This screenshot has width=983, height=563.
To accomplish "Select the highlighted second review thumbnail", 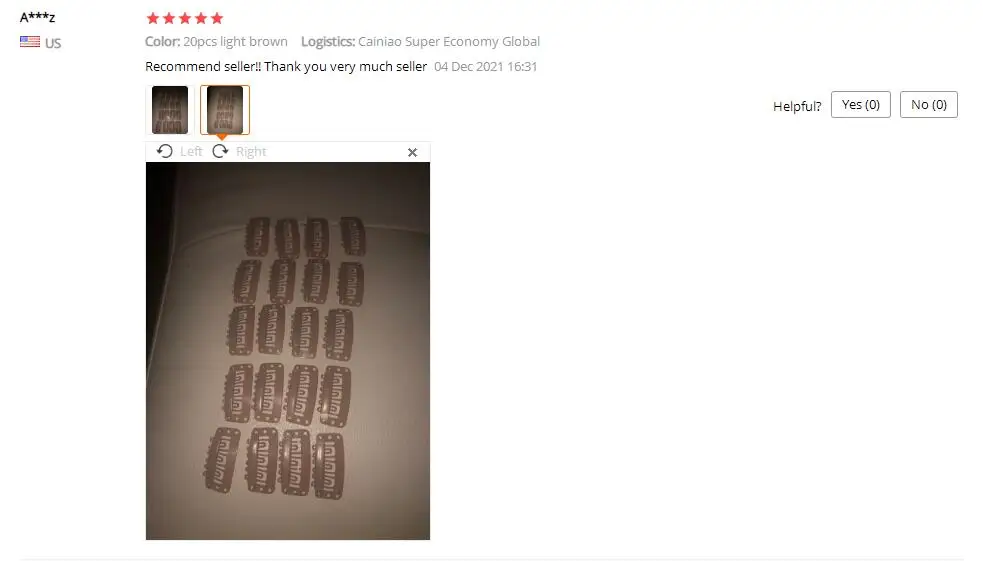I will click(x=225, y=110).
